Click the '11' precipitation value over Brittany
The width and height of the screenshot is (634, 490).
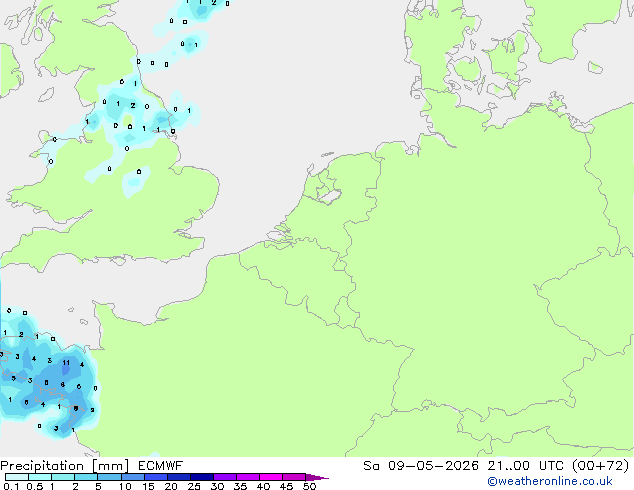[x=66, y=363]
